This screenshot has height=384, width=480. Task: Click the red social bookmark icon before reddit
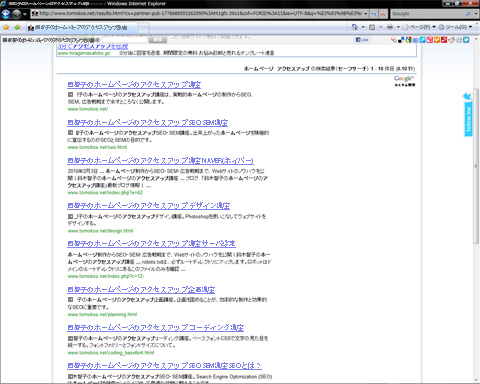pyautogui.click(x=444, y=40)
